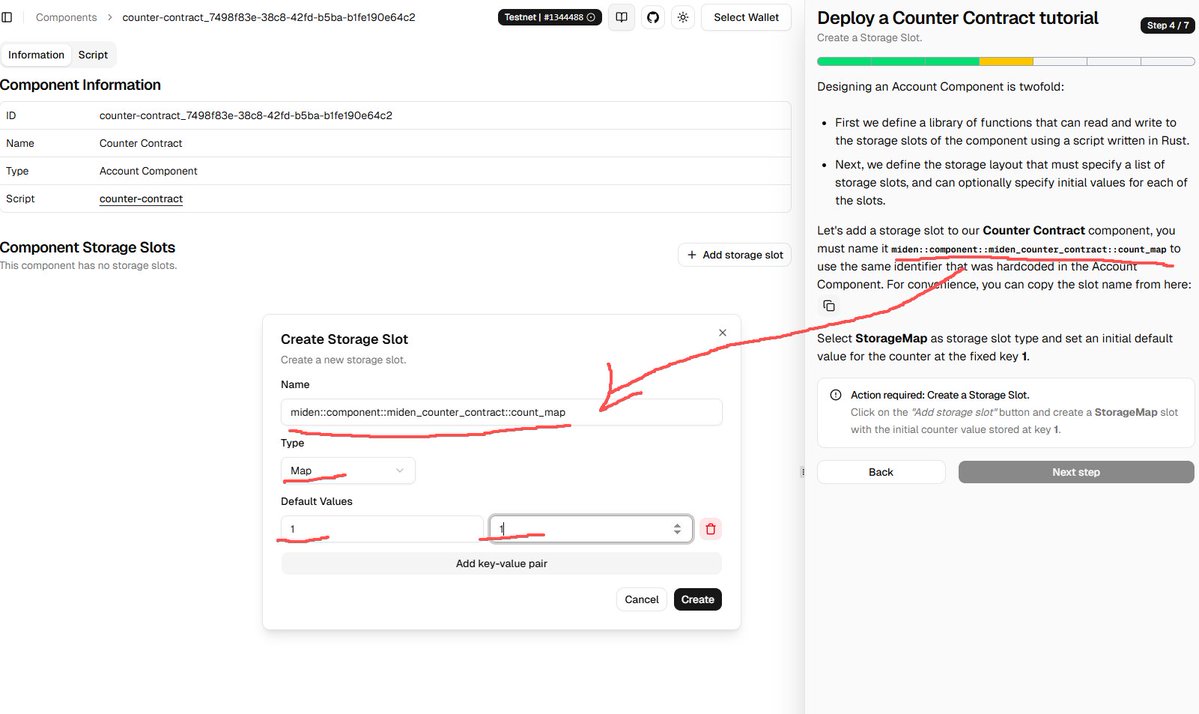Image resolution: width=1199 pixels, height=714 pixels.
Task: Click the Select Wallet button
Action: [746, 17]
